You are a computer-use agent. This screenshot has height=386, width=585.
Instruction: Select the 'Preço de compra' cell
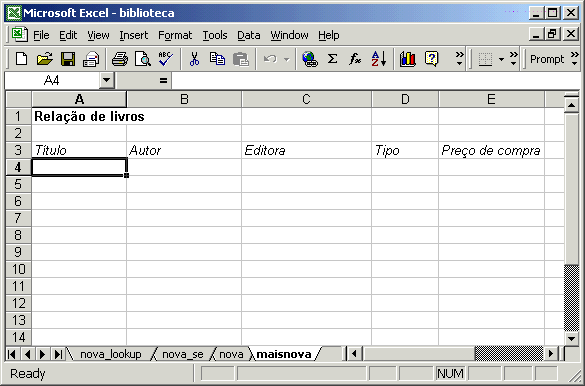[491, 150]
